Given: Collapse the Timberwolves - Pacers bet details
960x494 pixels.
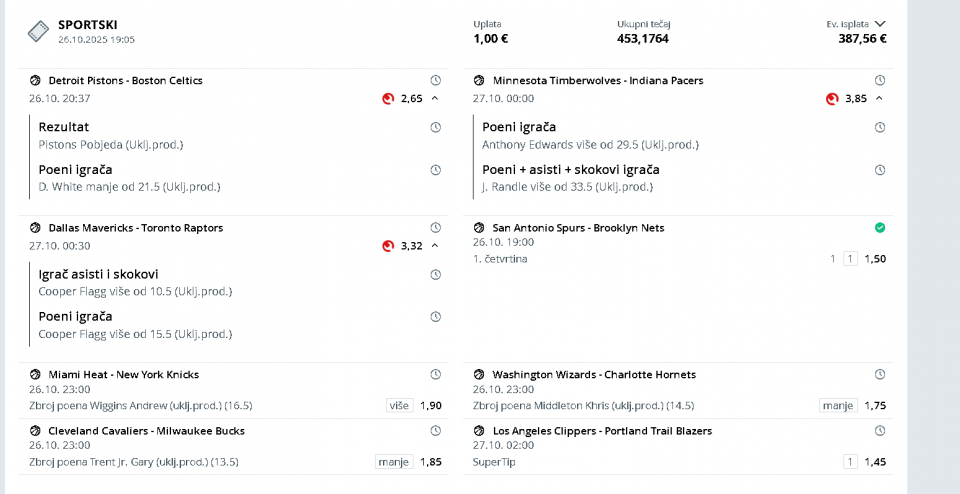Looking at the screenshot, I should tap(879, 98).
